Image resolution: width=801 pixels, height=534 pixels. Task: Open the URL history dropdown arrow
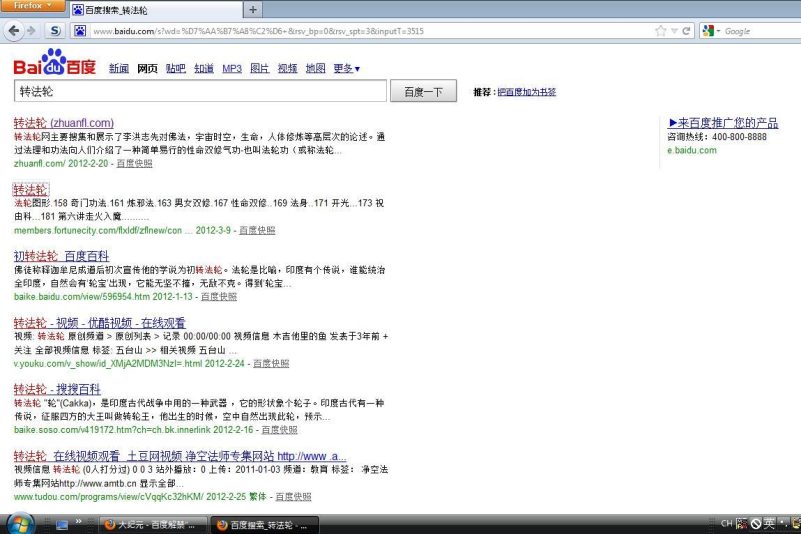674,31
